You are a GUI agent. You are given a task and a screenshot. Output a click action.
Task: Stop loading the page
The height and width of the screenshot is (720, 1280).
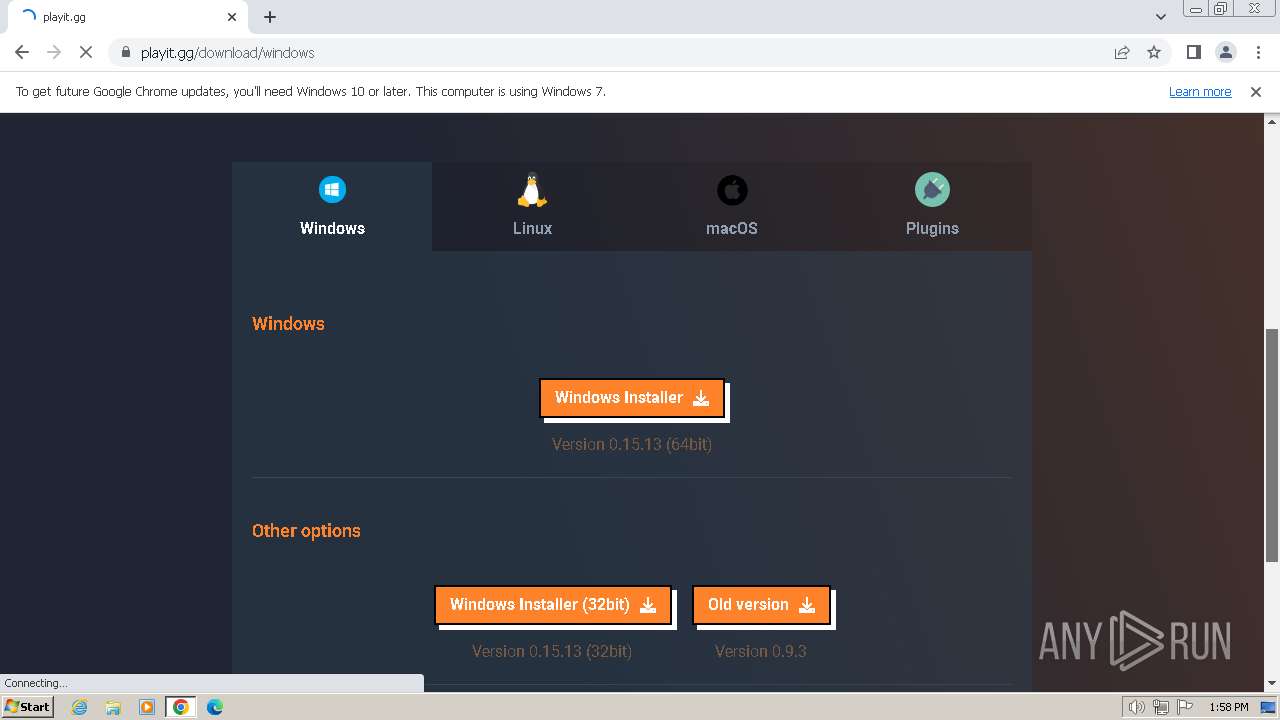[86, 53]
